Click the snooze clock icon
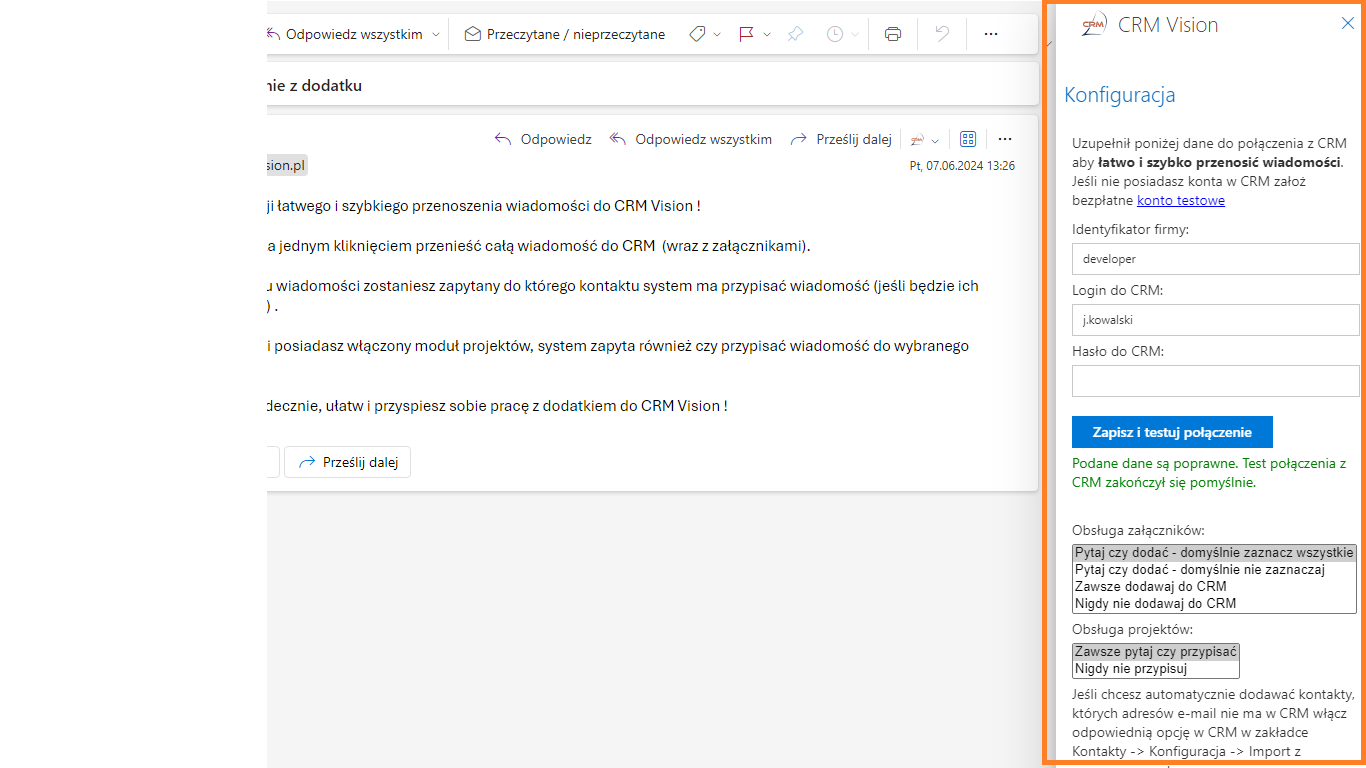 [835, 34]
